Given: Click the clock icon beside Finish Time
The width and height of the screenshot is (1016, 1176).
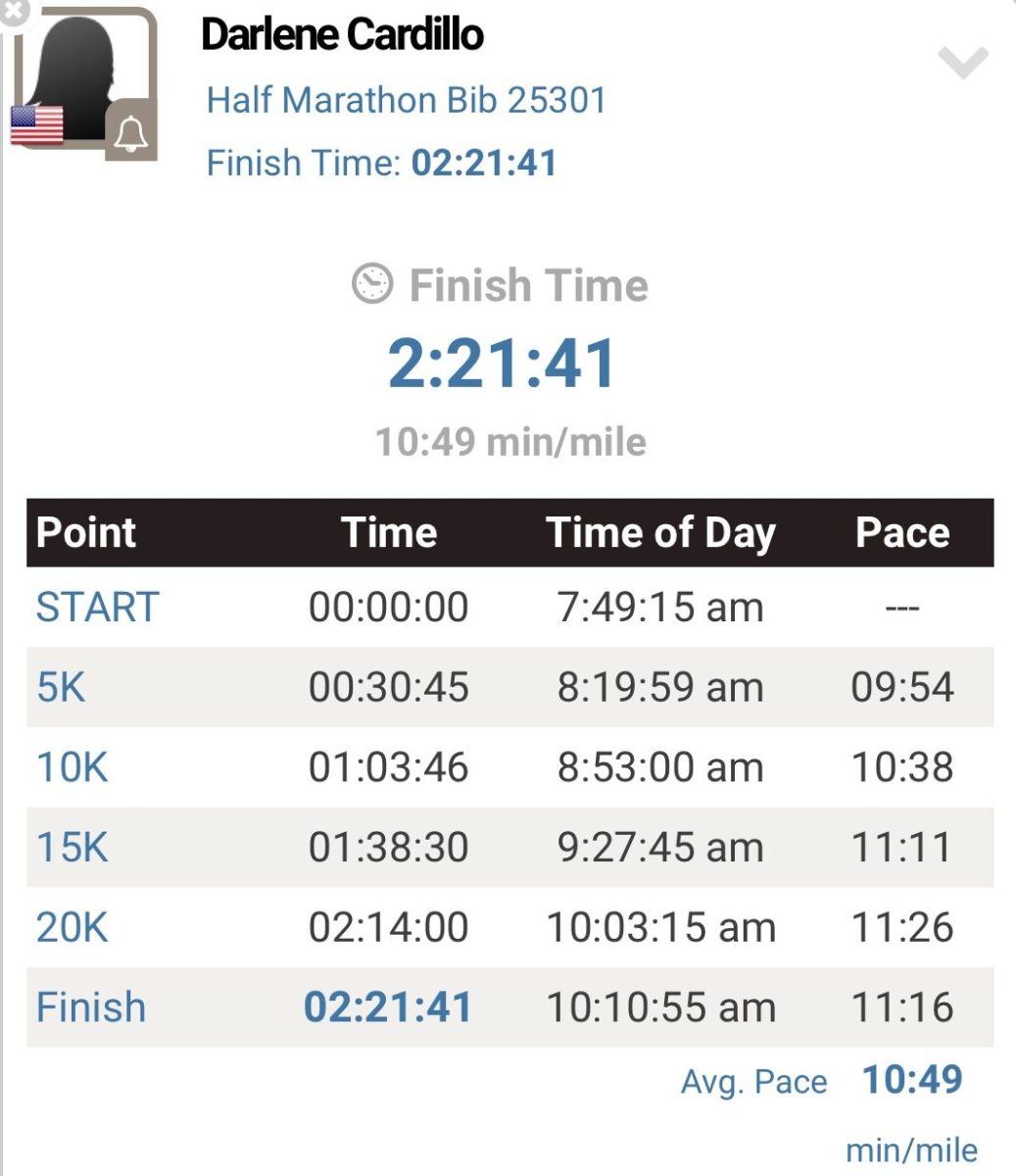Looking at the screenshot, I should [x=372, y=285].
